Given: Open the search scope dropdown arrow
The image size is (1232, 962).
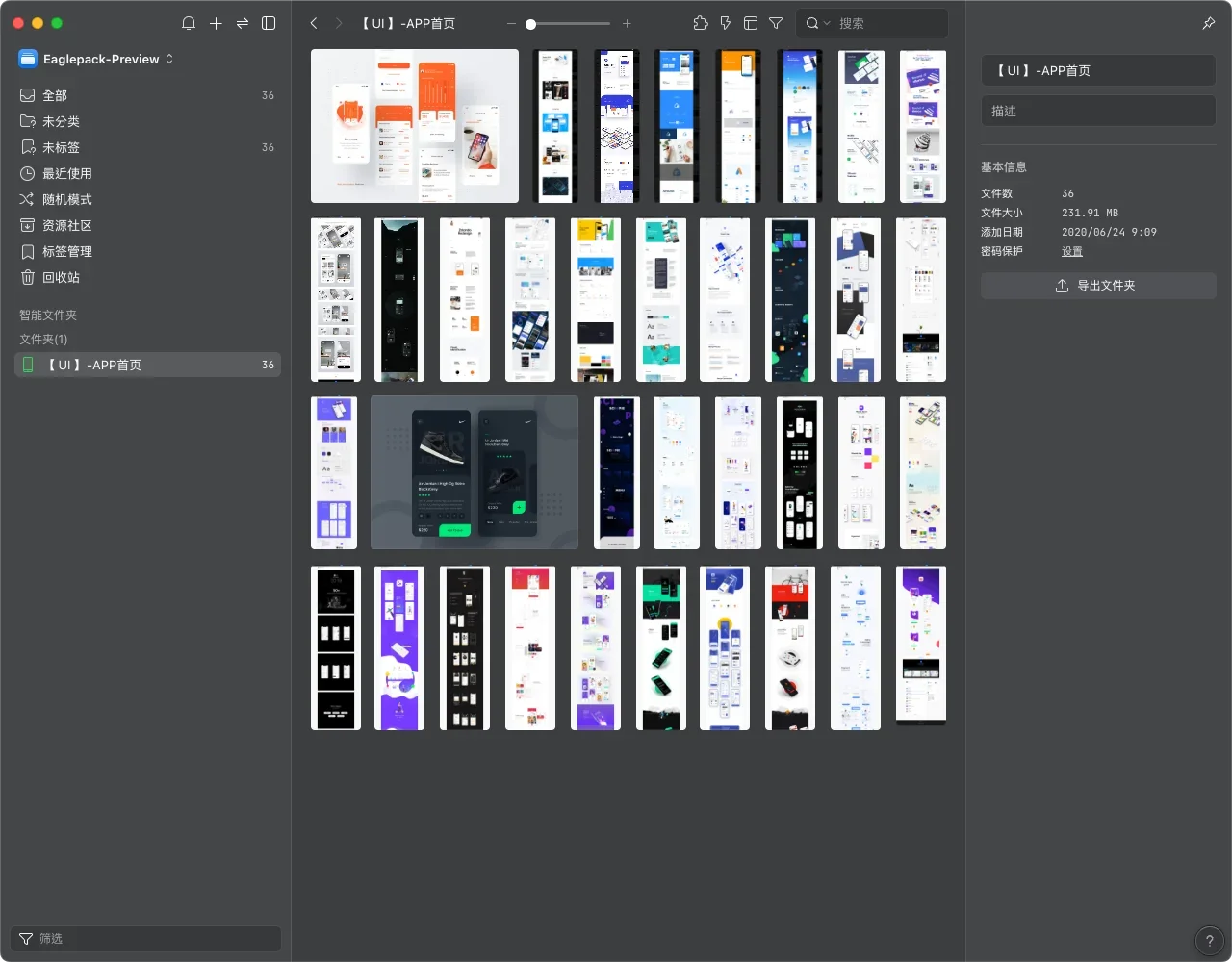Looking at the screenshot, I should [827, 23].
